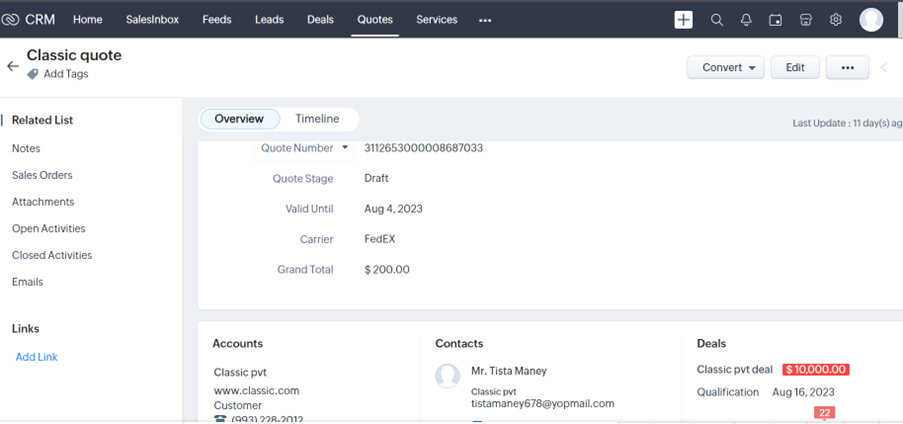Open contact Mr. Tista Maney

509,371
